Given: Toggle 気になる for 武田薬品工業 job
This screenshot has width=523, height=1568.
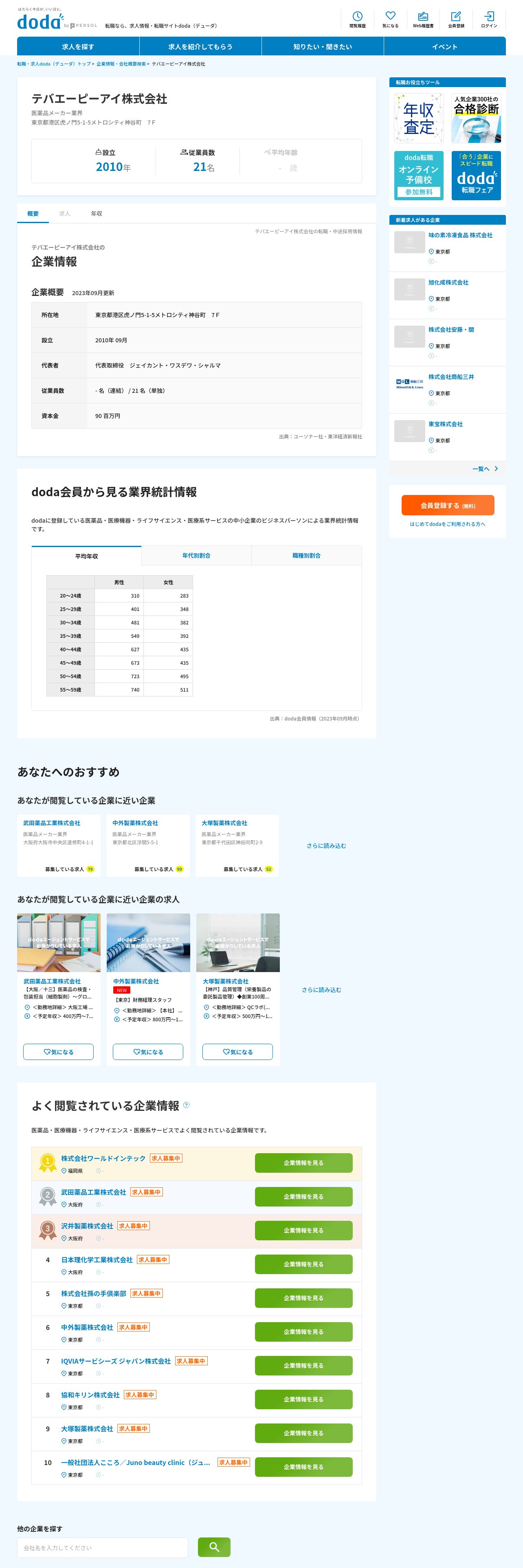Looking at the screenshot, I should pyautogui.click(x=58, y=1052).
